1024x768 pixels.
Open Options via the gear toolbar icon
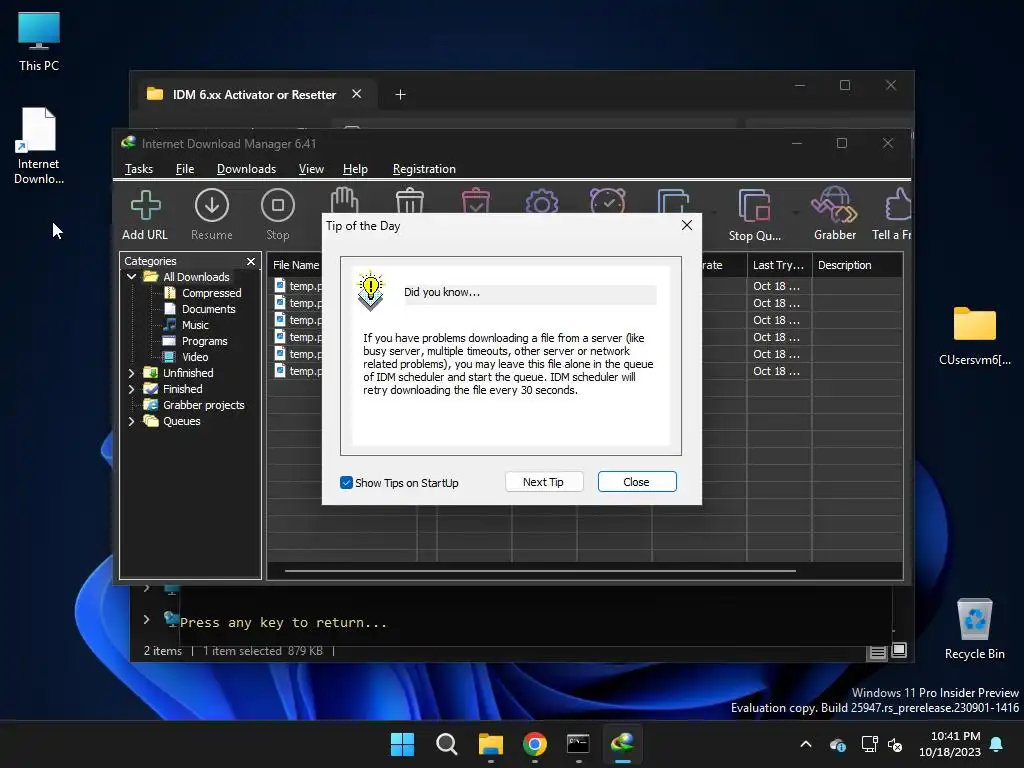(541, 200)
